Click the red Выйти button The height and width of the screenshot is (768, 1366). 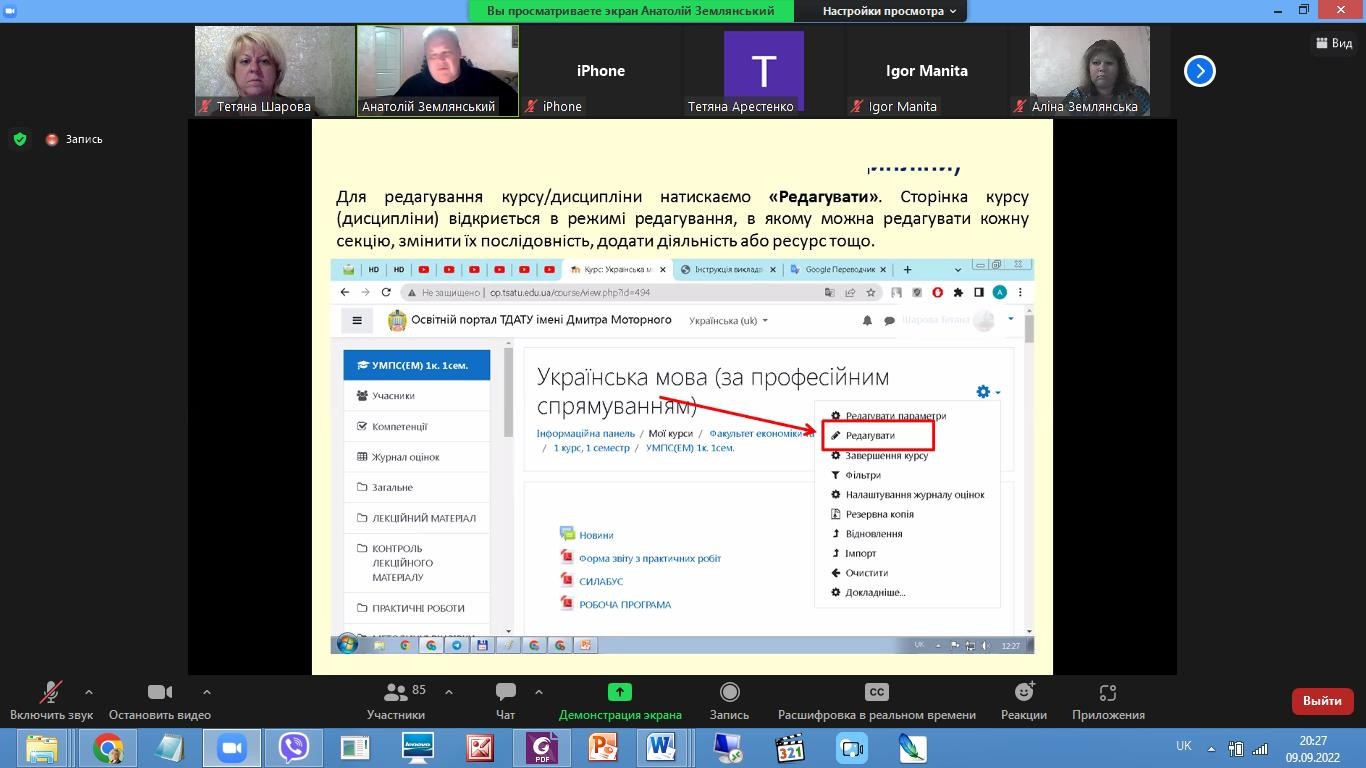[1322, 700]
